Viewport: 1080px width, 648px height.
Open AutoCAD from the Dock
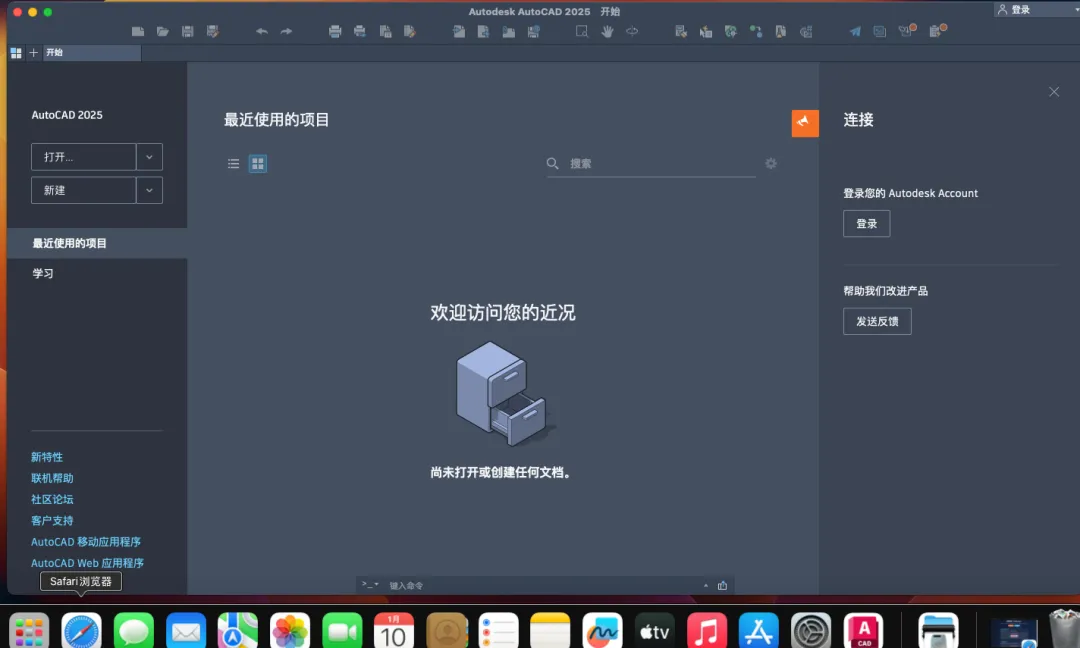point(863,630)
